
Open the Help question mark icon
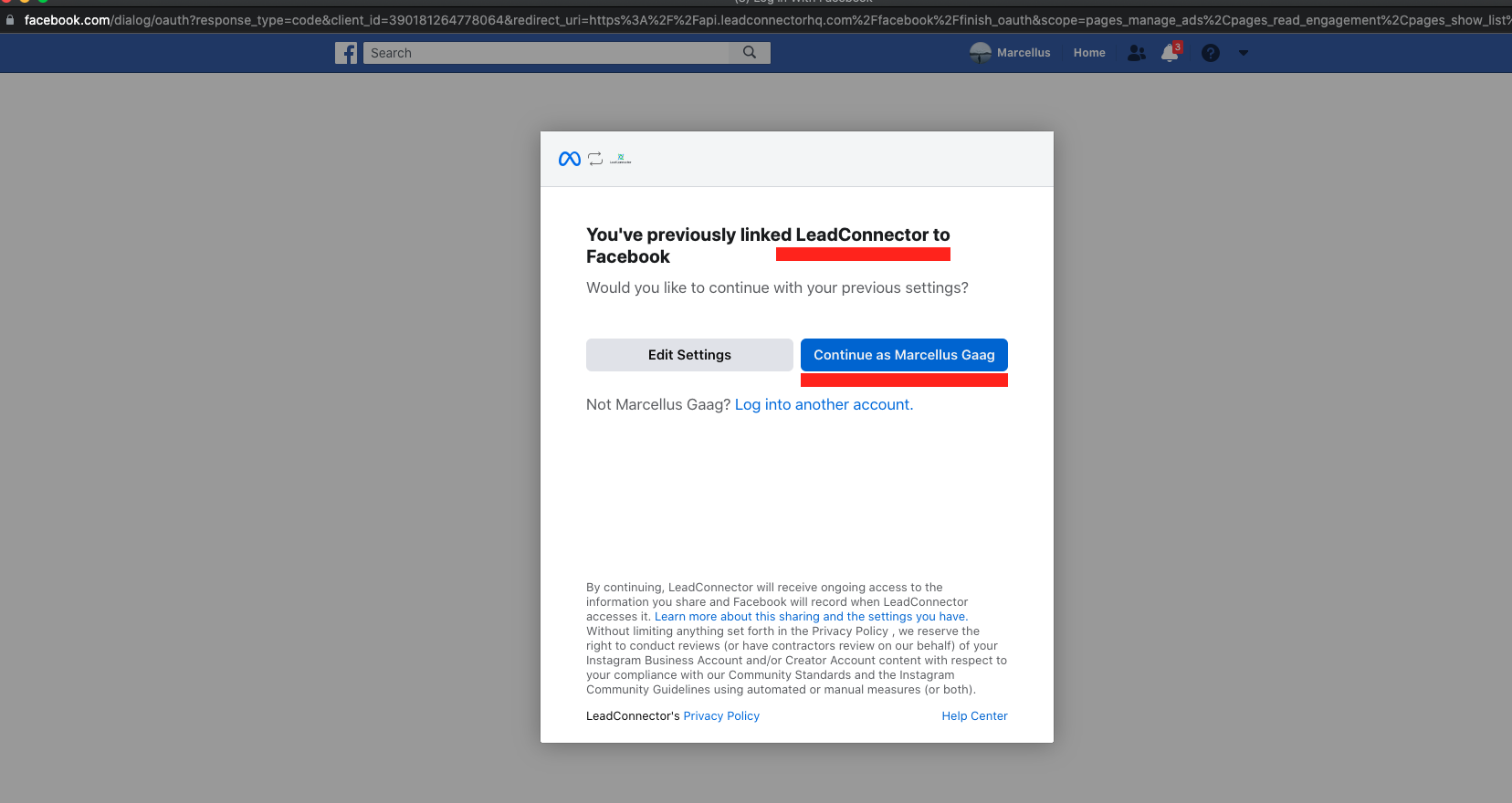(1211, 53)
